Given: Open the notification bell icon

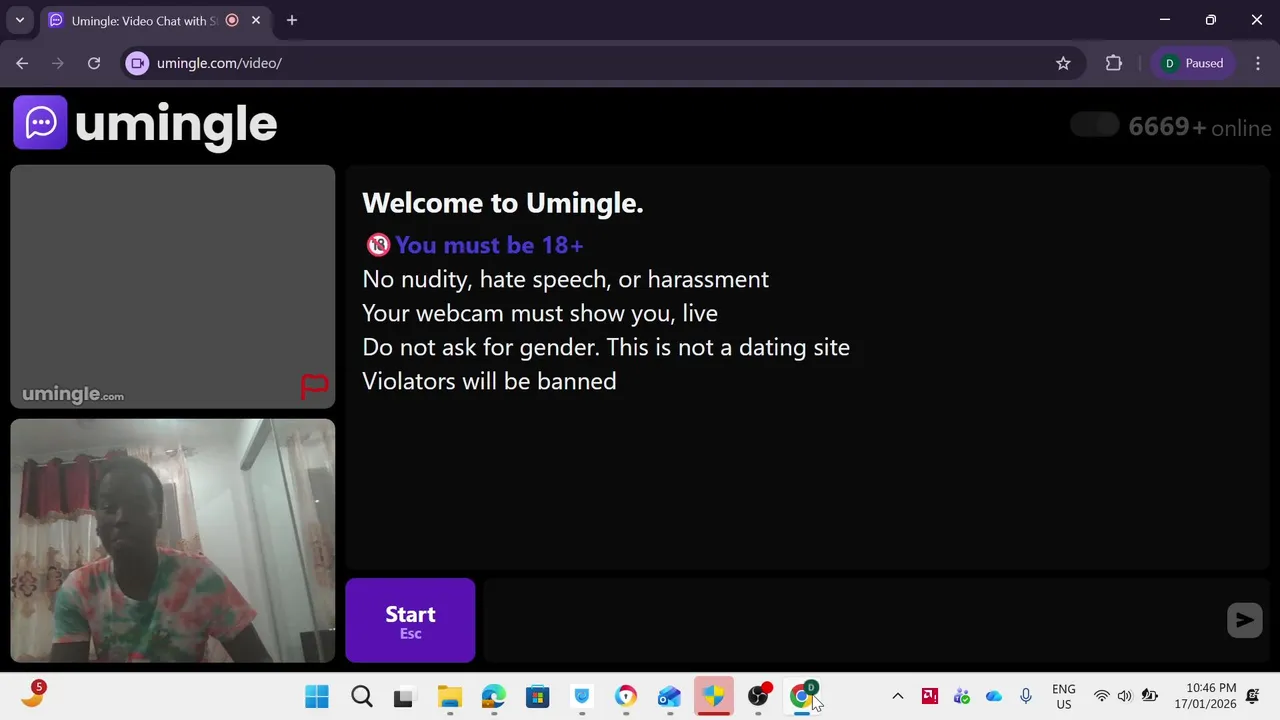Looking at the screenshot, I should [1253, 697].
